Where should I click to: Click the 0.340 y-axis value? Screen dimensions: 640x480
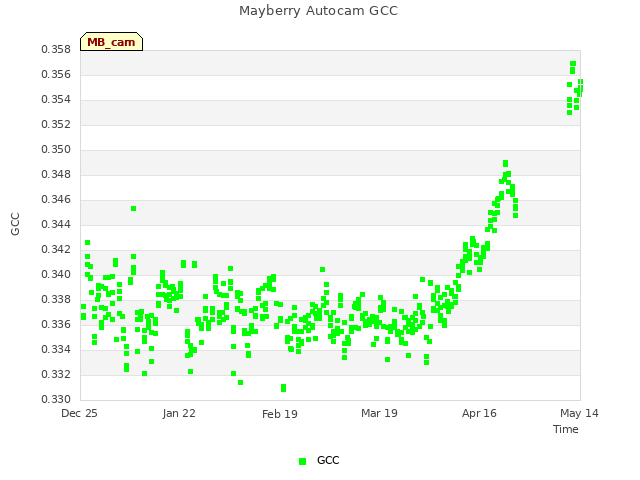56,274
